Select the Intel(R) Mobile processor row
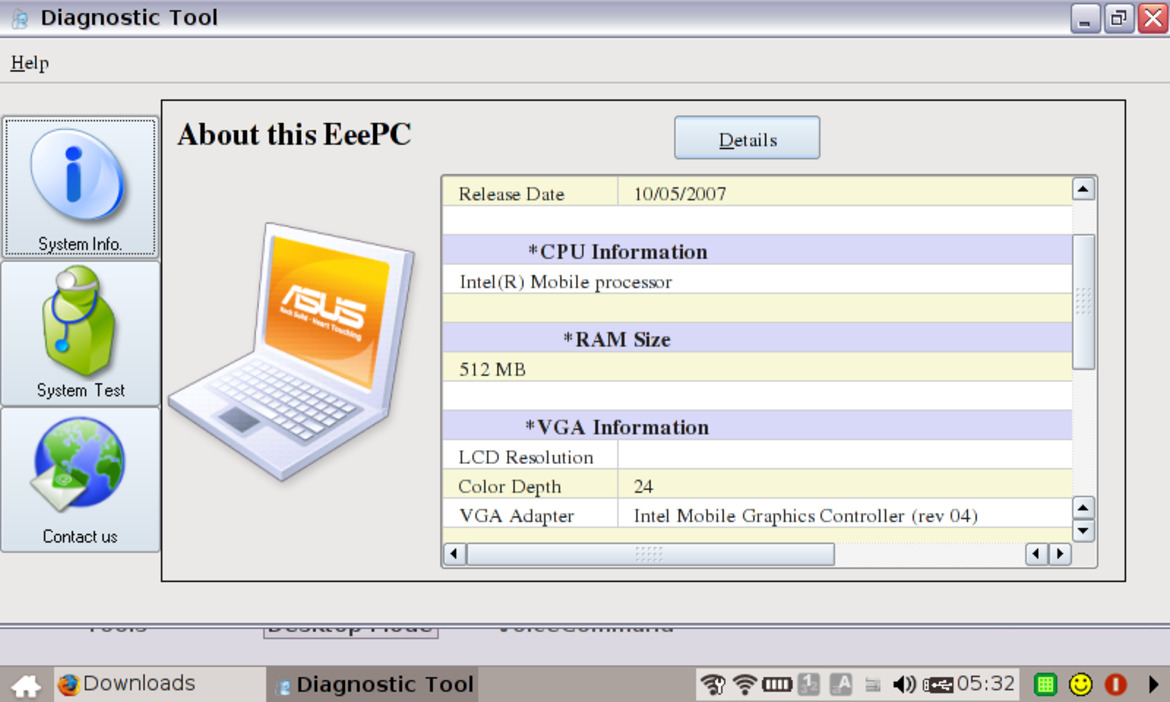 tap(757, 280)
